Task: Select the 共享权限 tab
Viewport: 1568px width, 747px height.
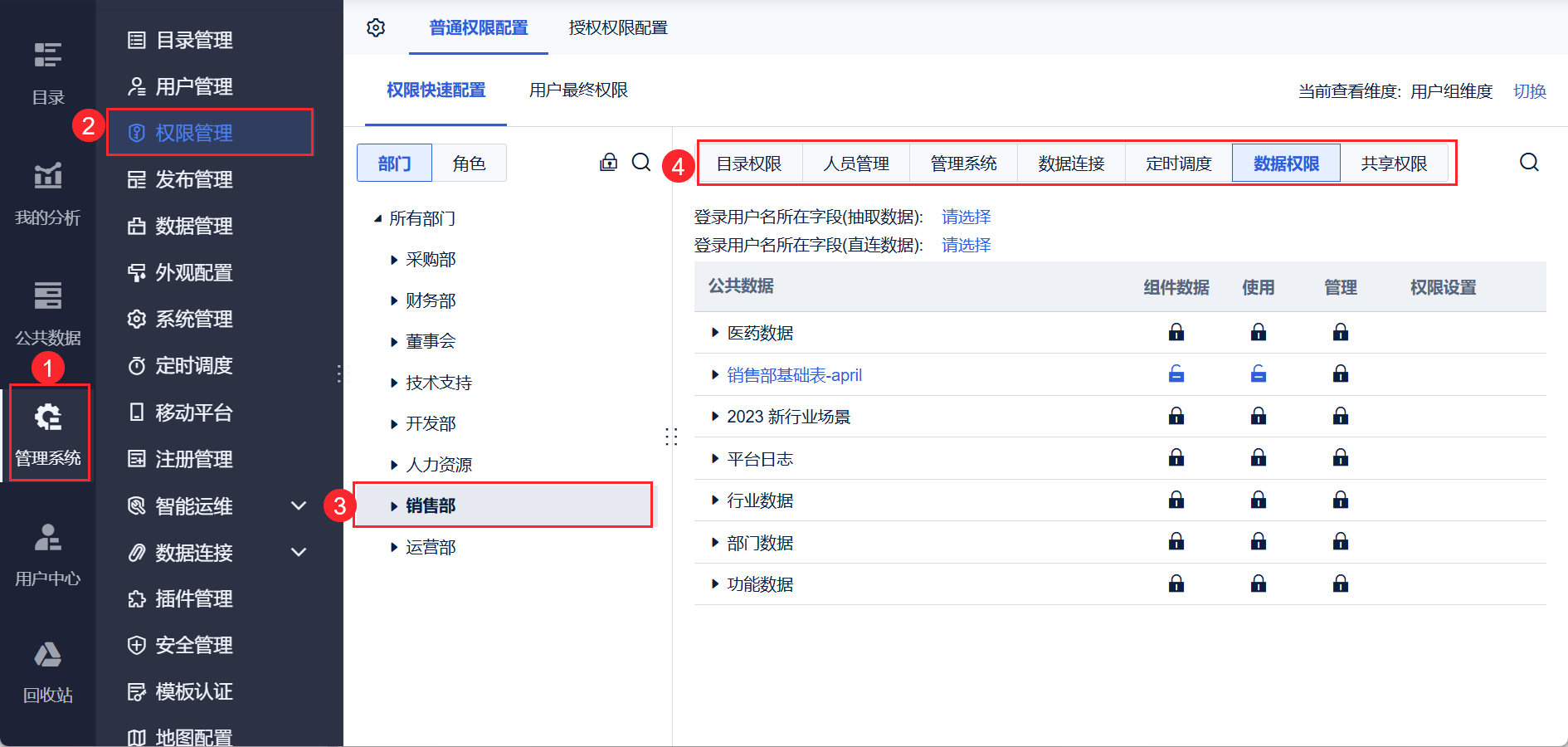Action: (x=1394, y=164)
